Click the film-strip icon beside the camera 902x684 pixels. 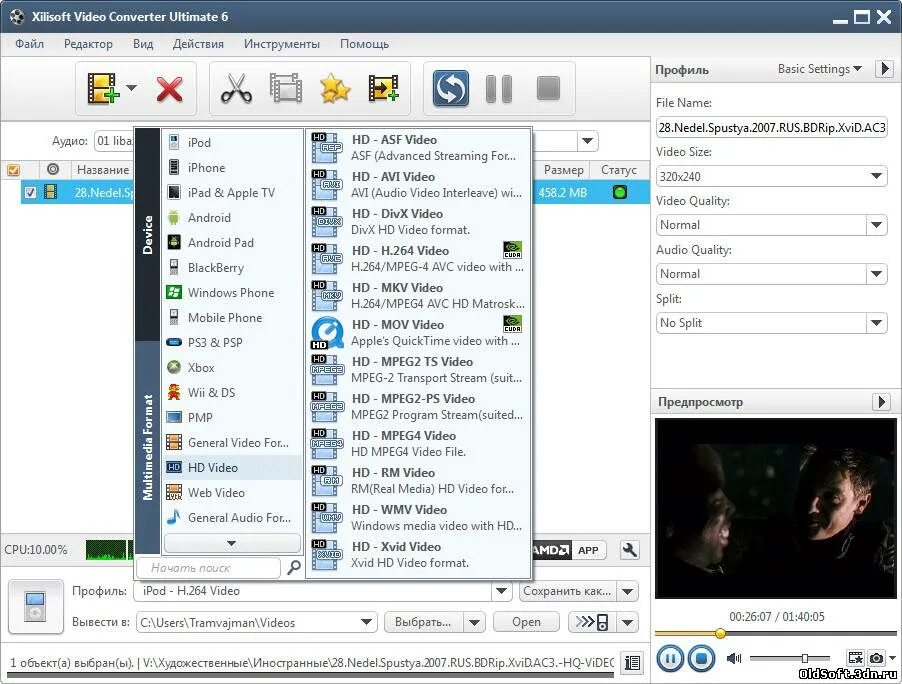coord(855,657)
